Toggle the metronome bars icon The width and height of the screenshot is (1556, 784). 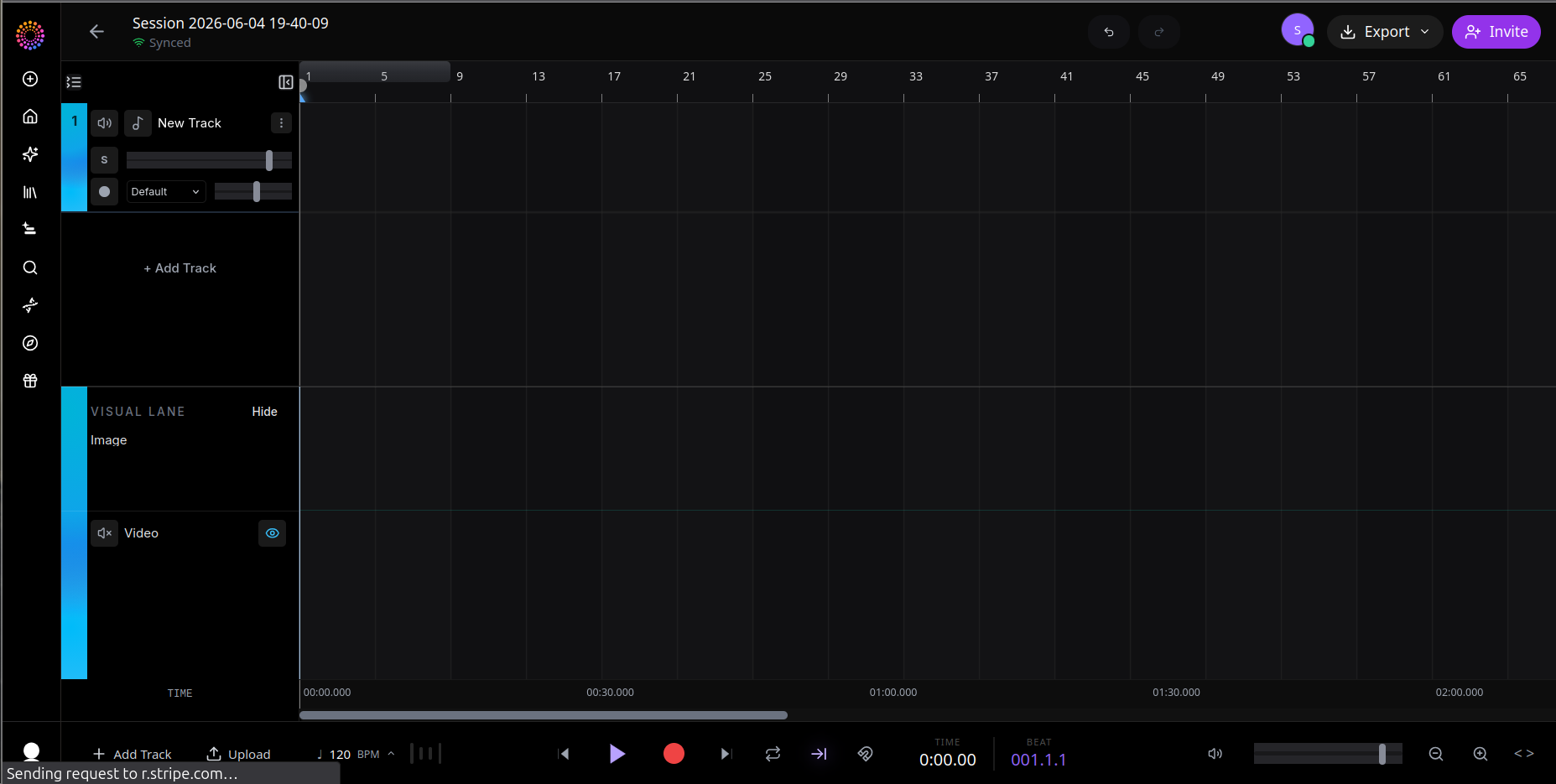(x=425, y=754)
